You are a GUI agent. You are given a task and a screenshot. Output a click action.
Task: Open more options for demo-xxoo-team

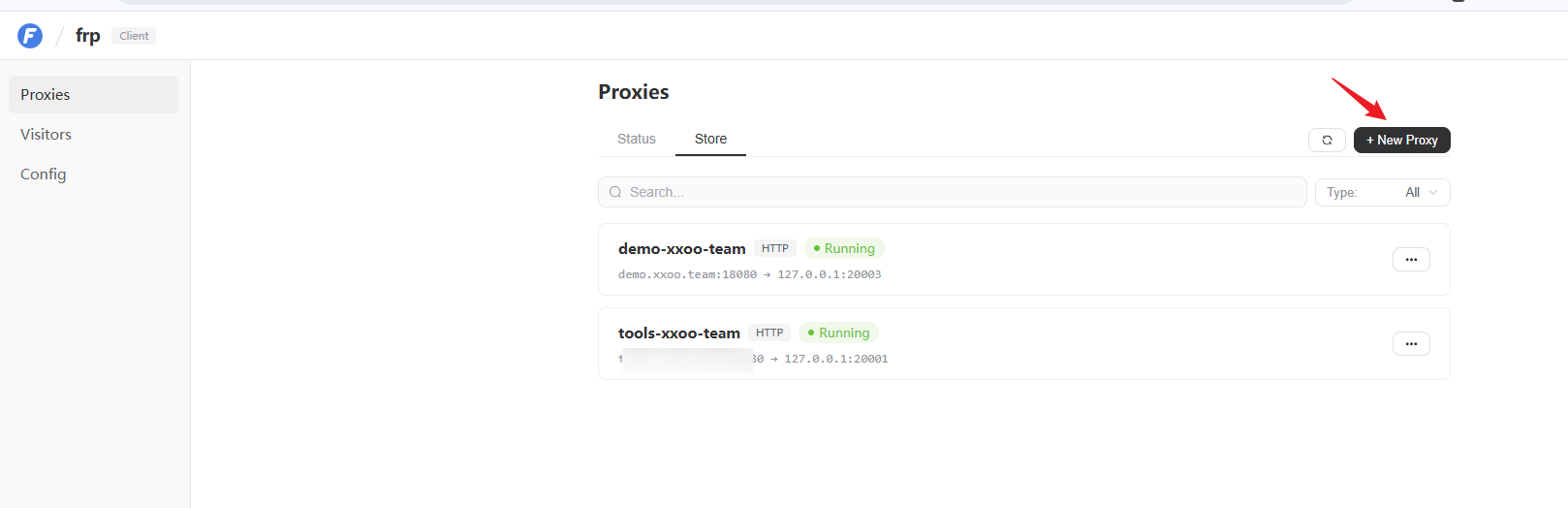(x=1411, y=259)
